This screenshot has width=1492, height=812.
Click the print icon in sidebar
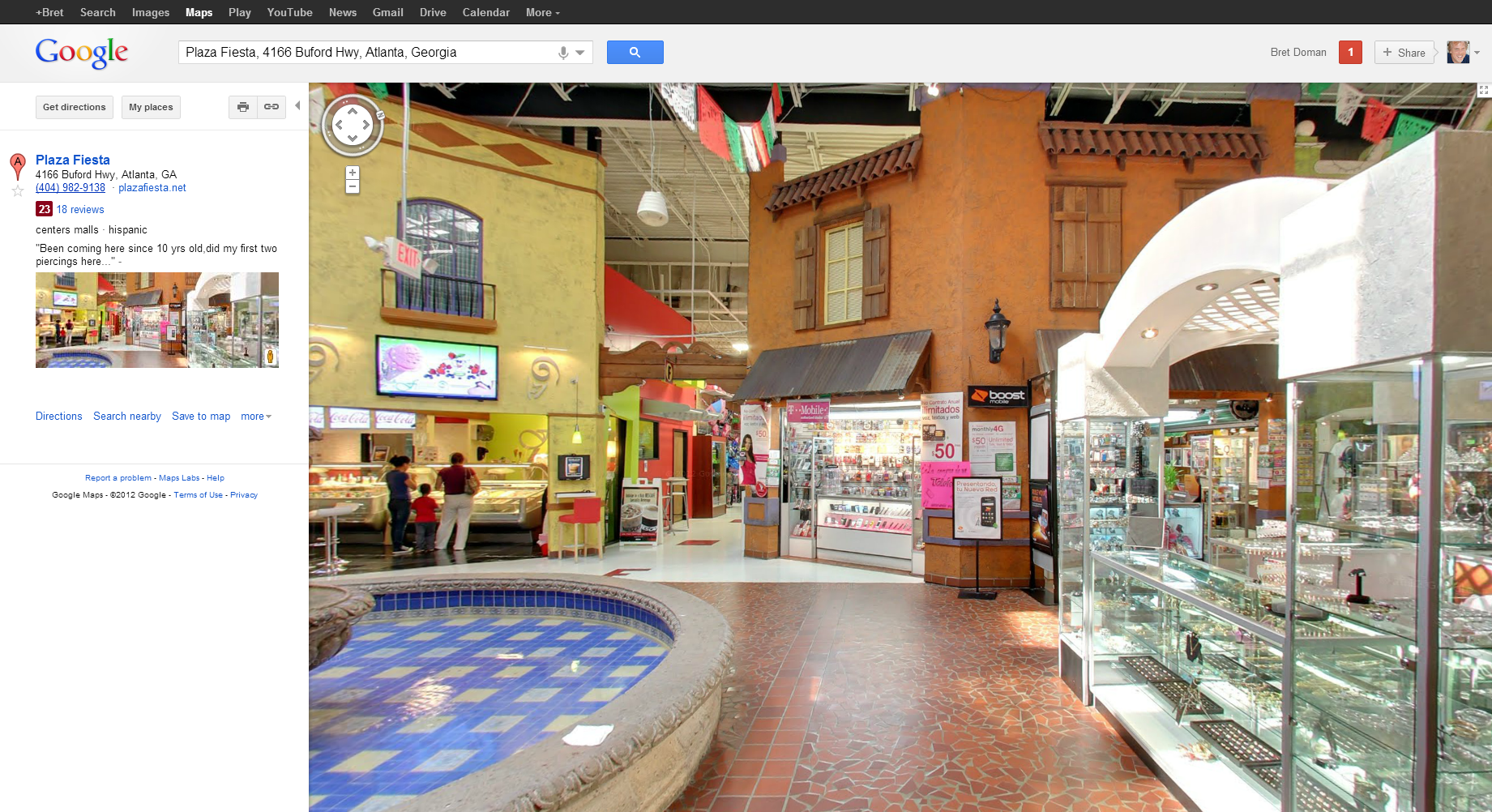(x=243, y=107)
